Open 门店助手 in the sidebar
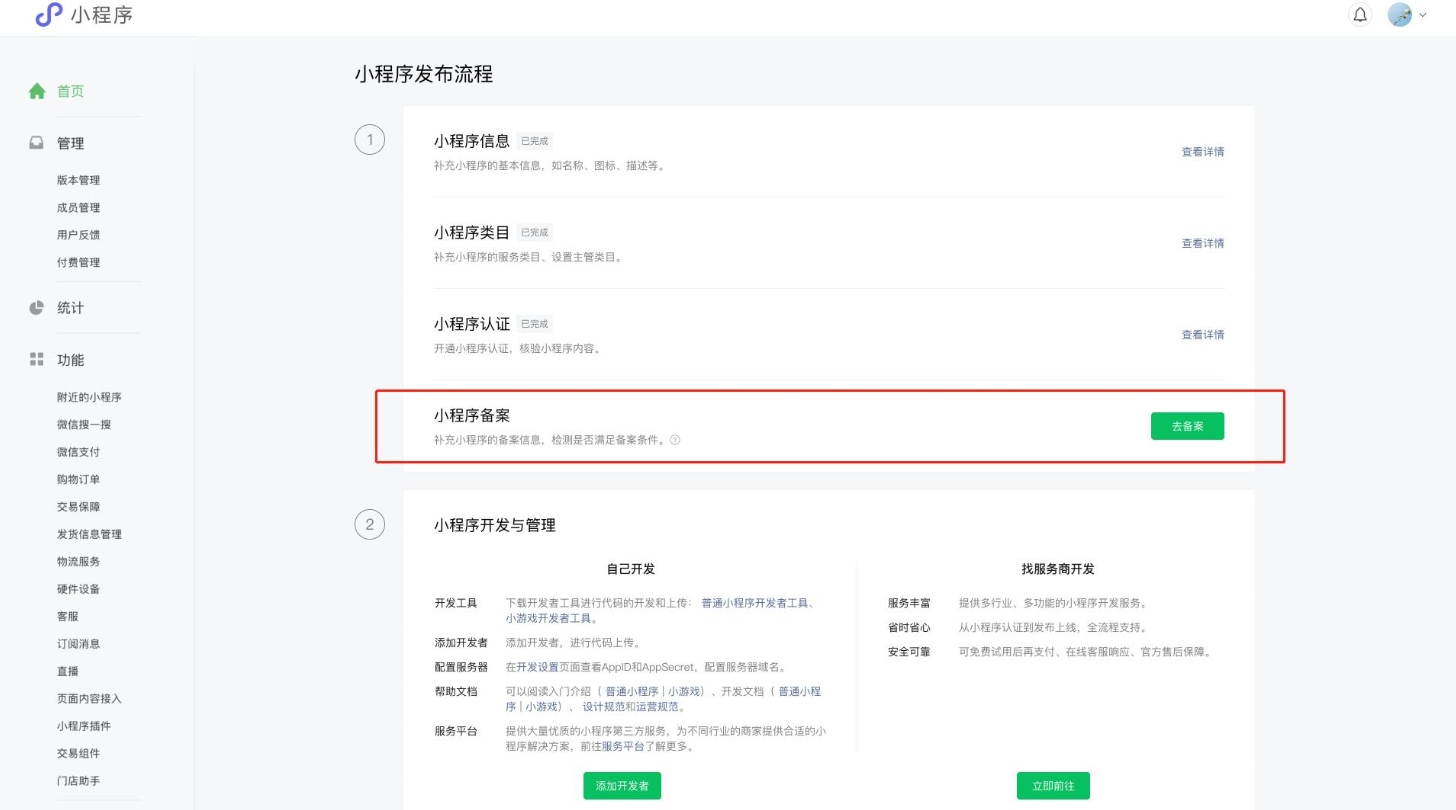The width and height of the screenshot is (1456, 810). pos(78,781)
